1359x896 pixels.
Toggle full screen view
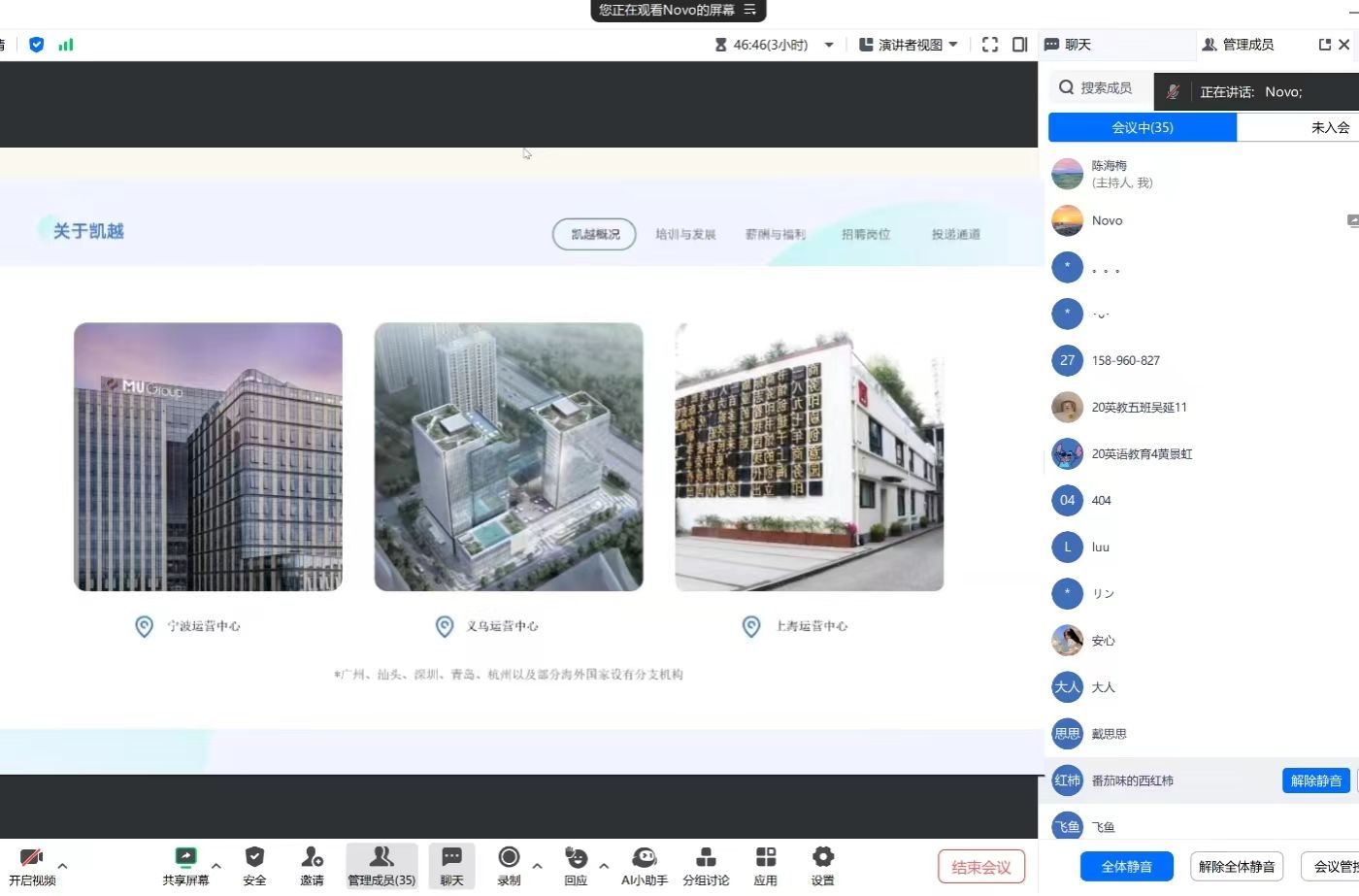(x=990, y=45)
